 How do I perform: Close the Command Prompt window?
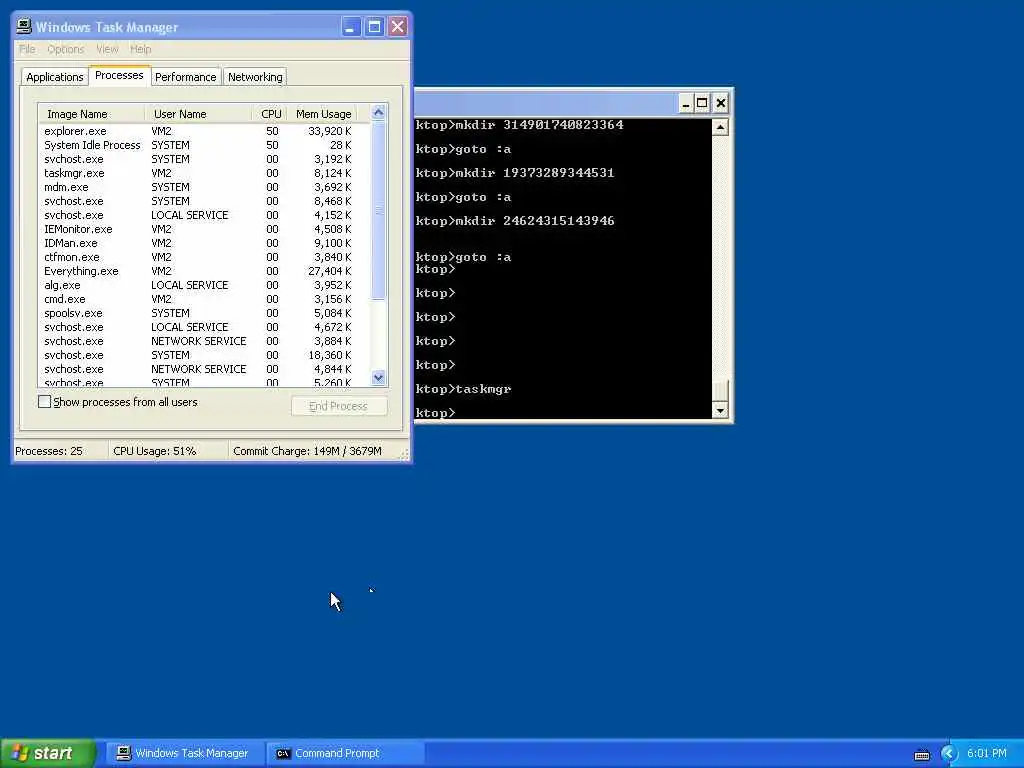coord(720,103)
